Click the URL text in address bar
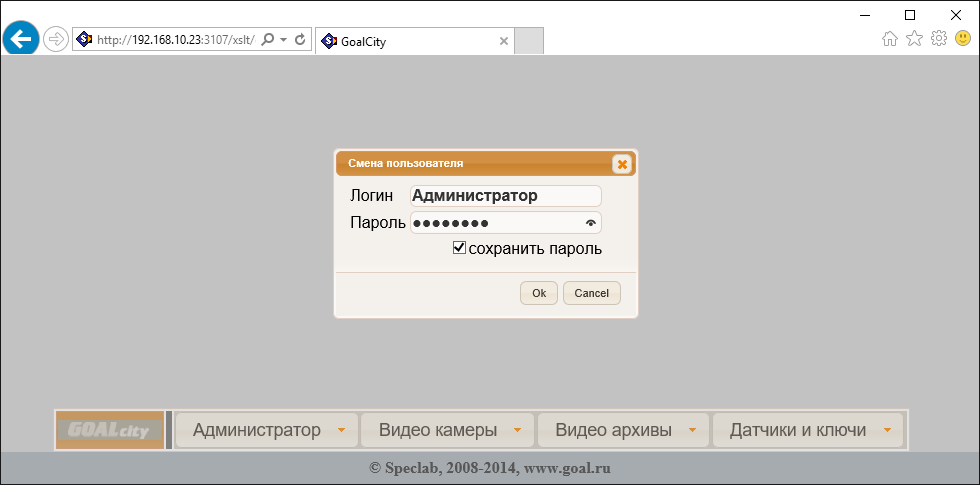Image resolution: width=980 pixels, height=485 pixels. pos(177,40)
